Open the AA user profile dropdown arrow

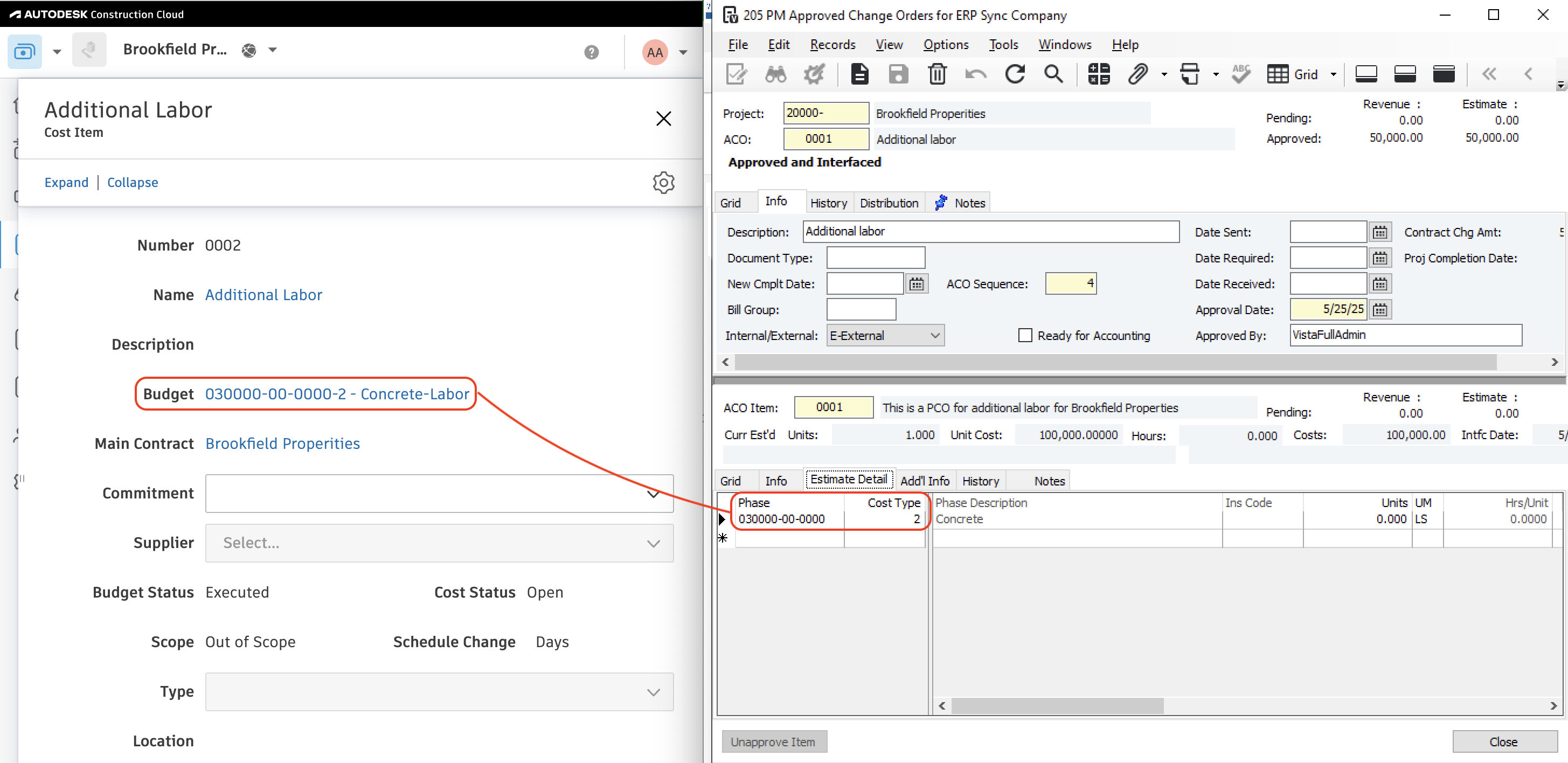click(x=683, y=52)
